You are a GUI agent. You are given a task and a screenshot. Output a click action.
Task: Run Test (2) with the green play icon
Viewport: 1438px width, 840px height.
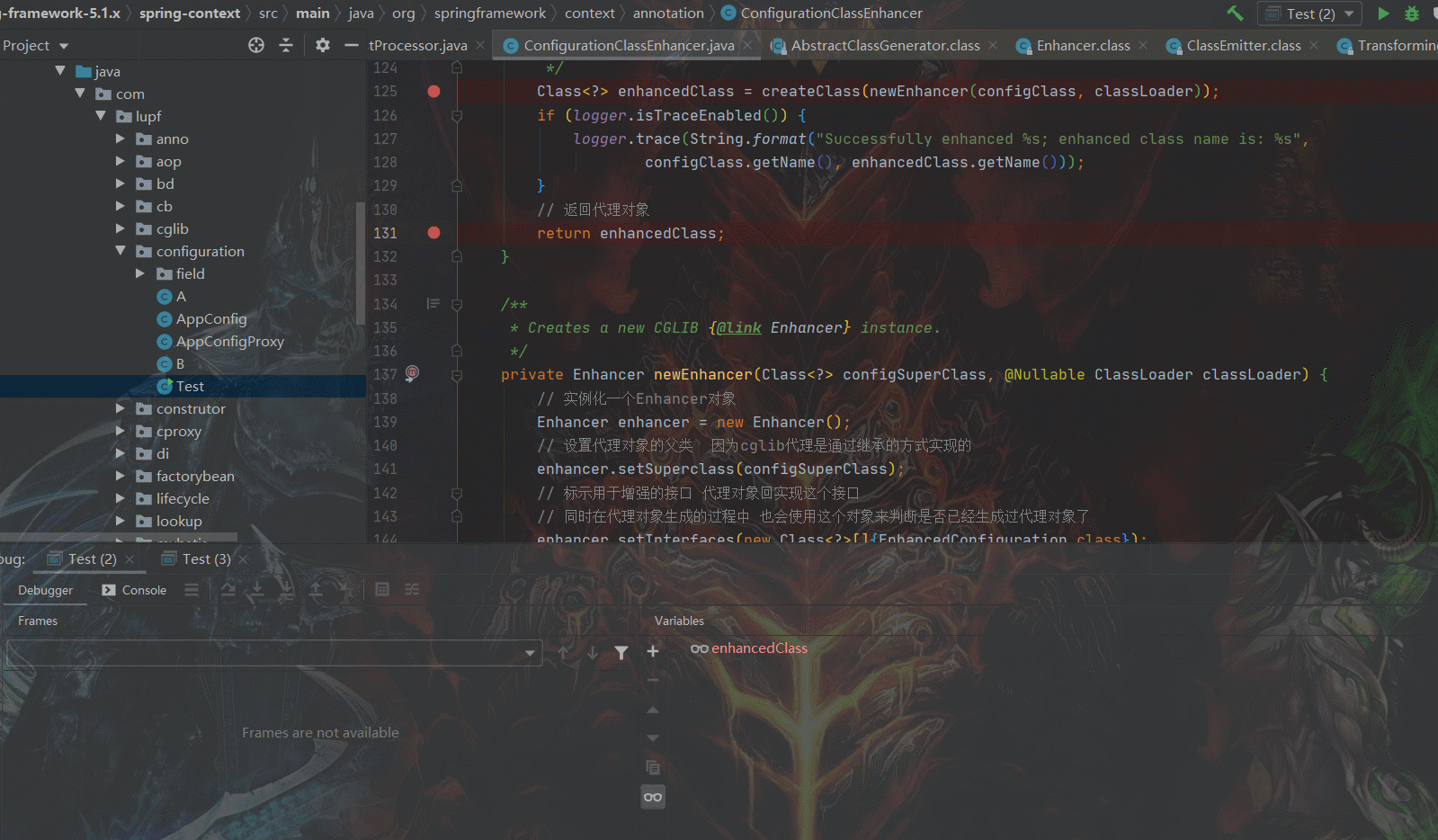[x=1383, y=13]
